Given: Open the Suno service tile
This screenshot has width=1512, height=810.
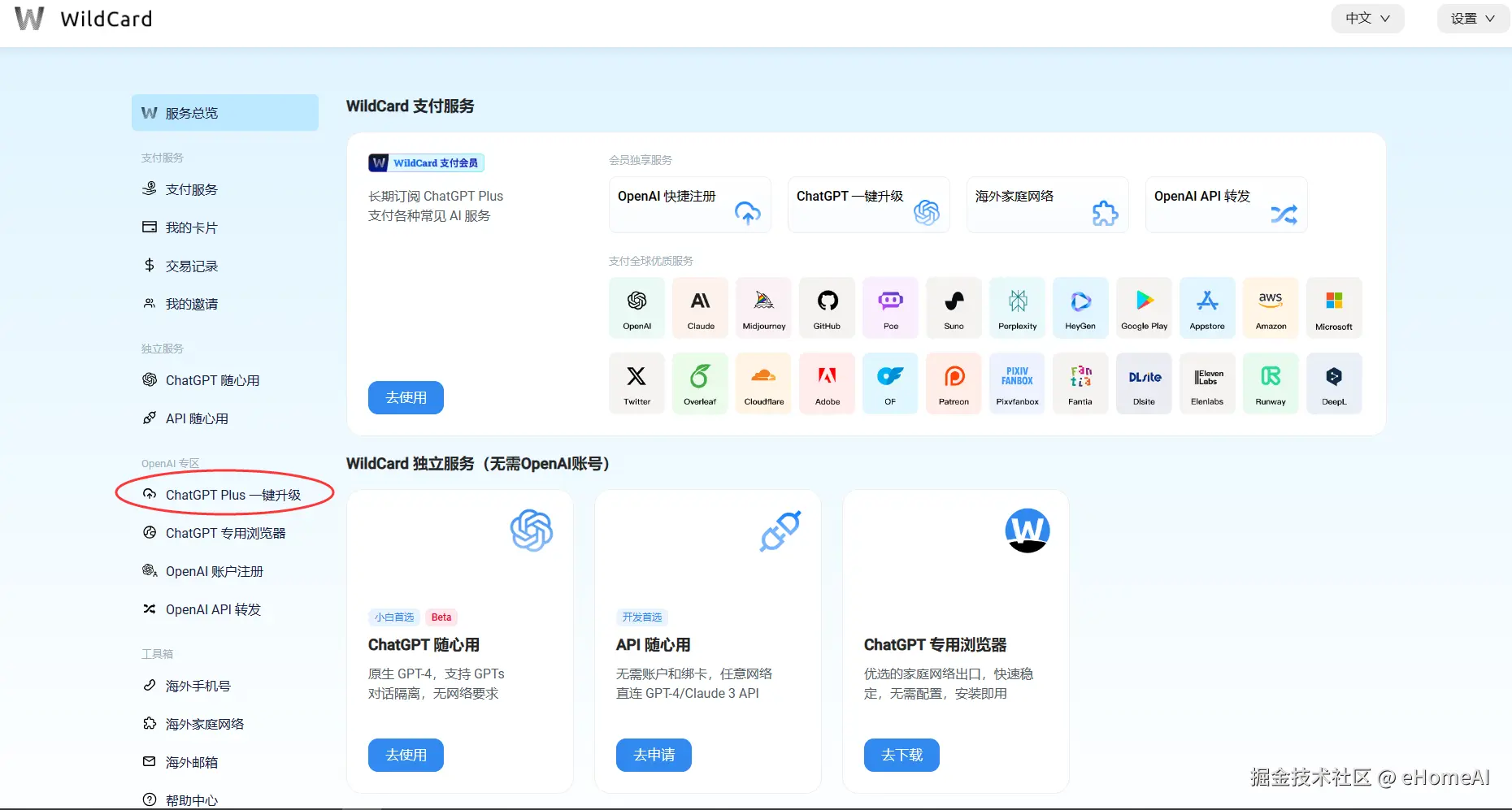Looking at the screenshot, I should (x=954, y=307).
